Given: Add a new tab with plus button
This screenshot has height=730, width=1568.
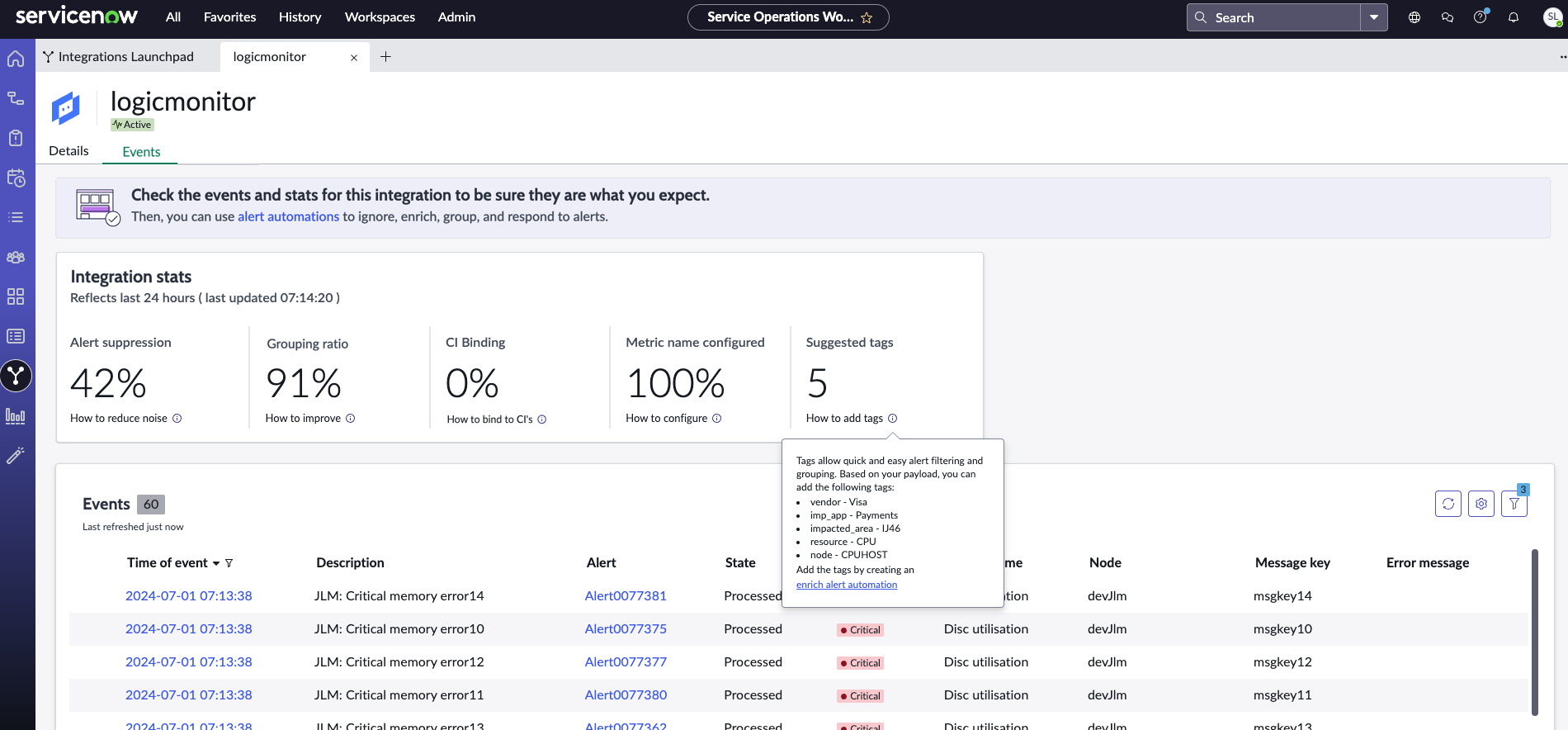Looking at the screenshot, I should click(385, 56).
